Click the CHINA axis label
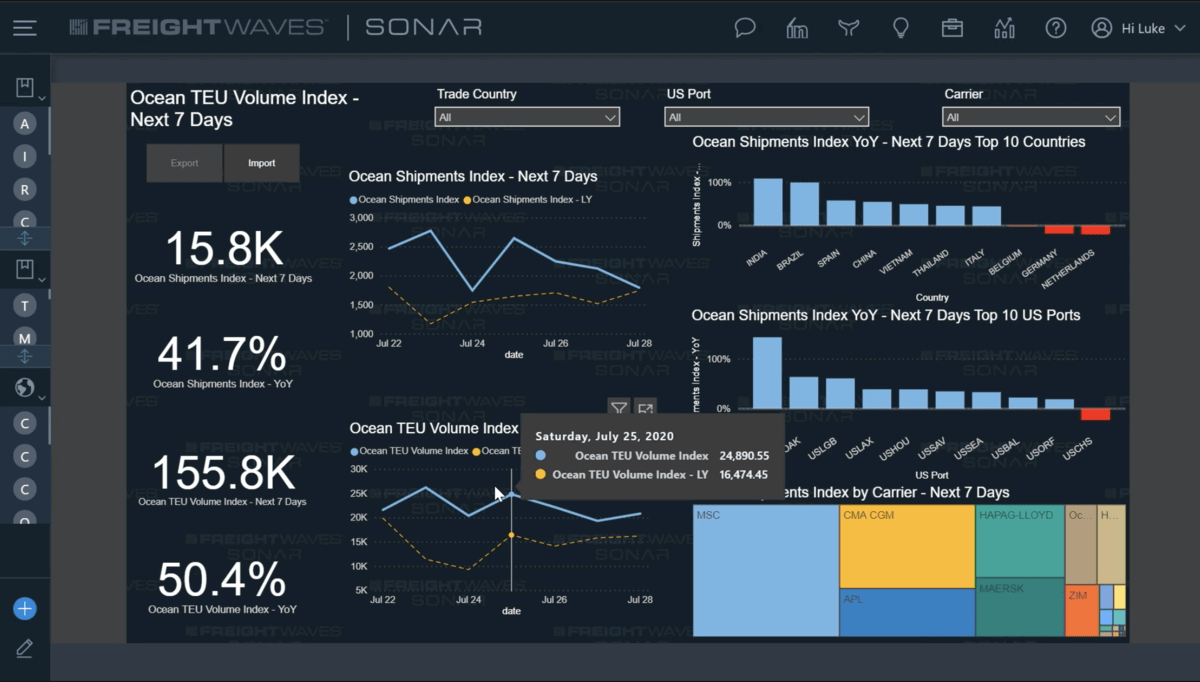 [864, 259]
